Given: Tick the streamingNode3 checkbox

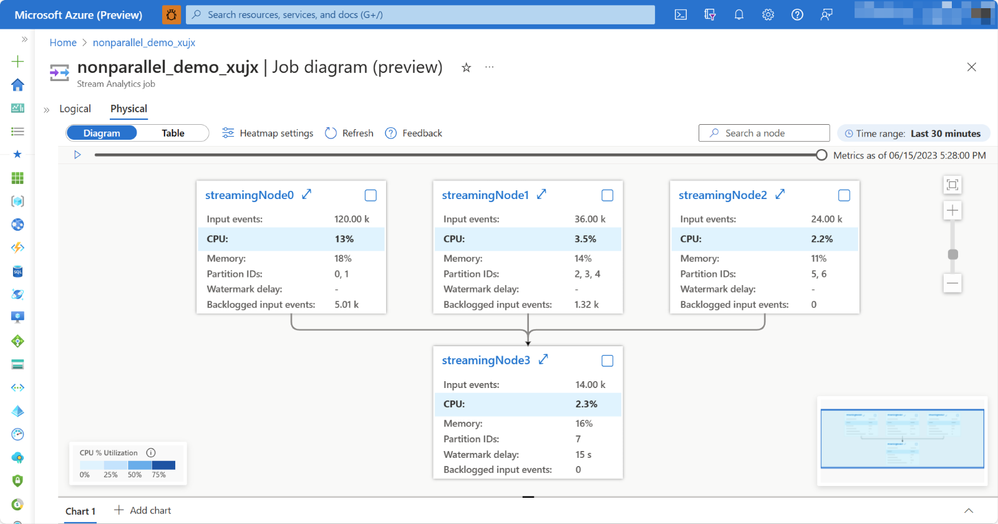Looking at the screenshot, I should [607, 361].
